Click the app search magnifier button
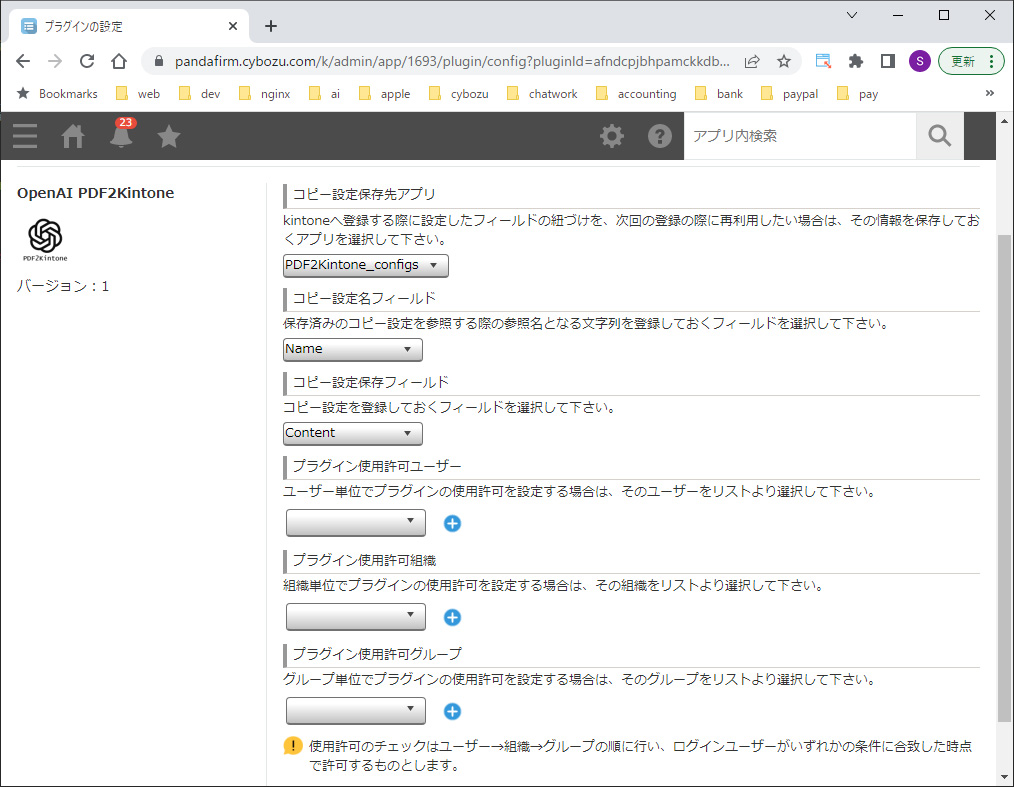 point(940,136)
